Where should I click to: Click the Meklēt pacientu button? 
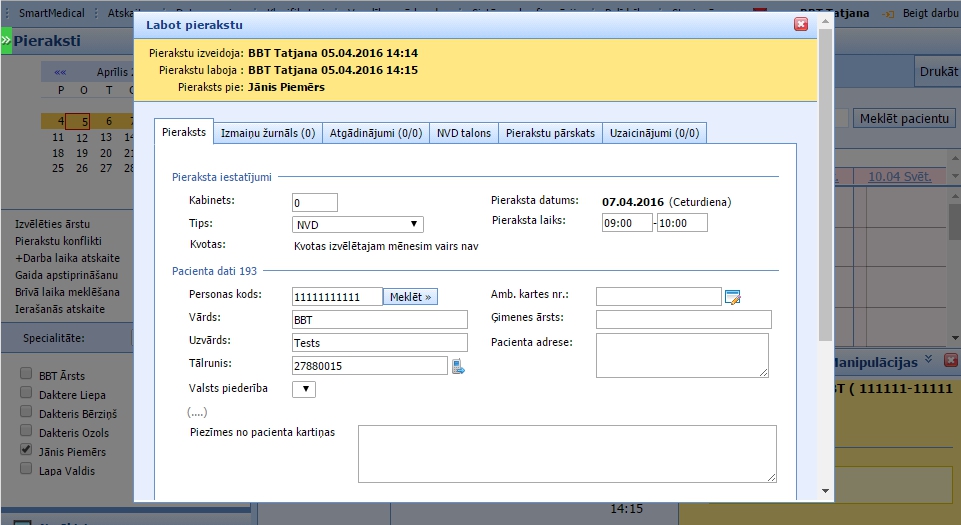click(905, 118)
